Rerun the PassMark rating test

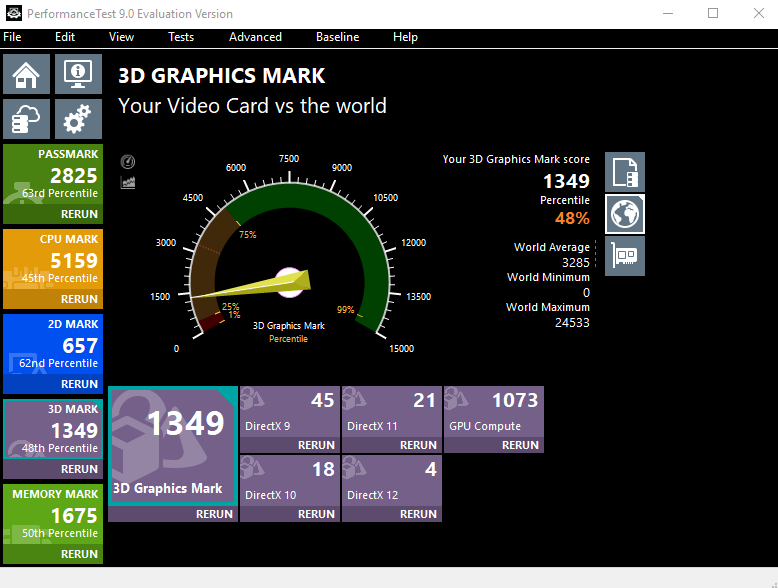tap(79, 214)
